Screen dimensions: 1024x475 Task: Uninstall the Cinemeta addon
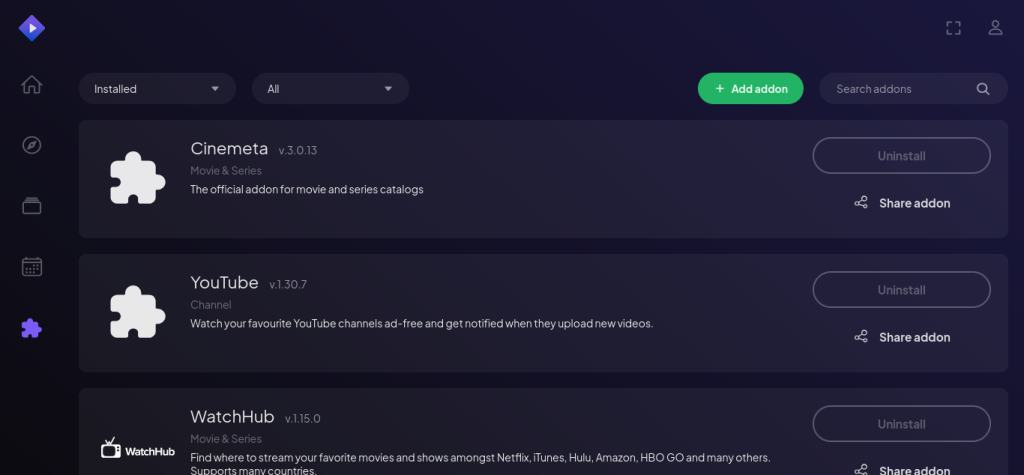click(x=901, y=156)
